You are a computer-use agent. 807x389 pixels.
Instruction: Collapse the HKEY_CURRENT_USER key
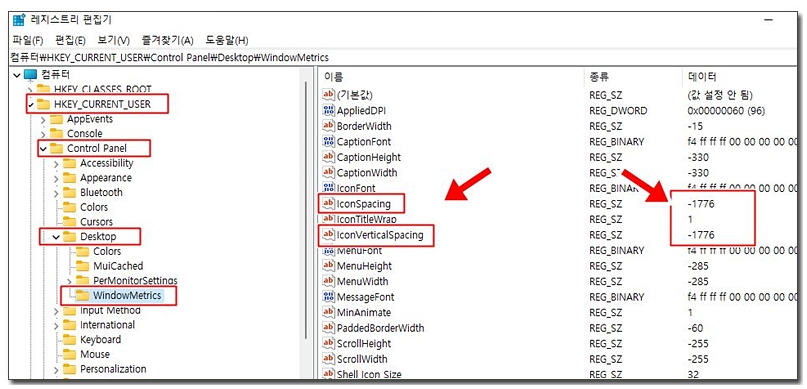pyautogui.click(x=31, y=104)
